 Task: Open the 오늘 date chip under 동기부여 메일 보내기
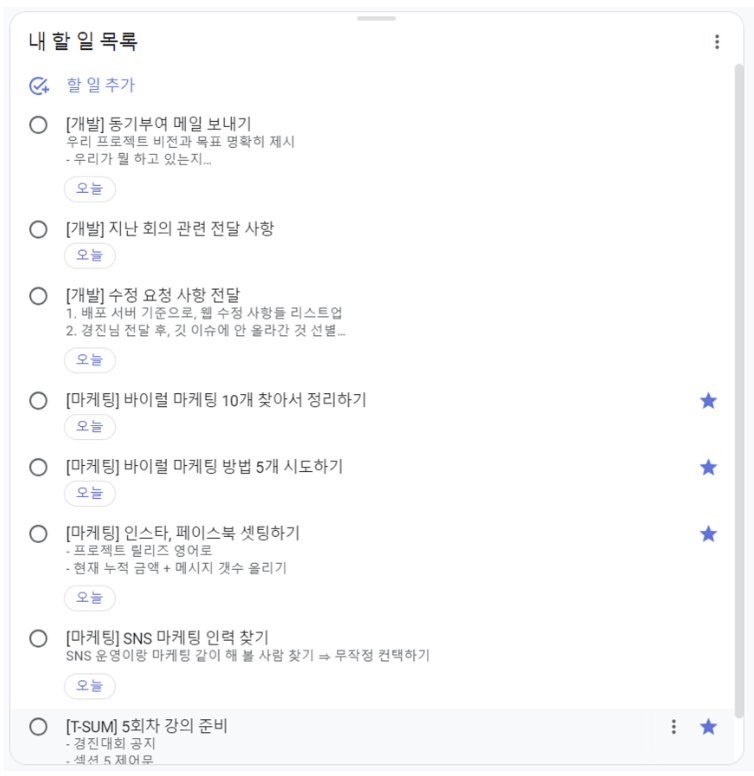coord(90,189)
